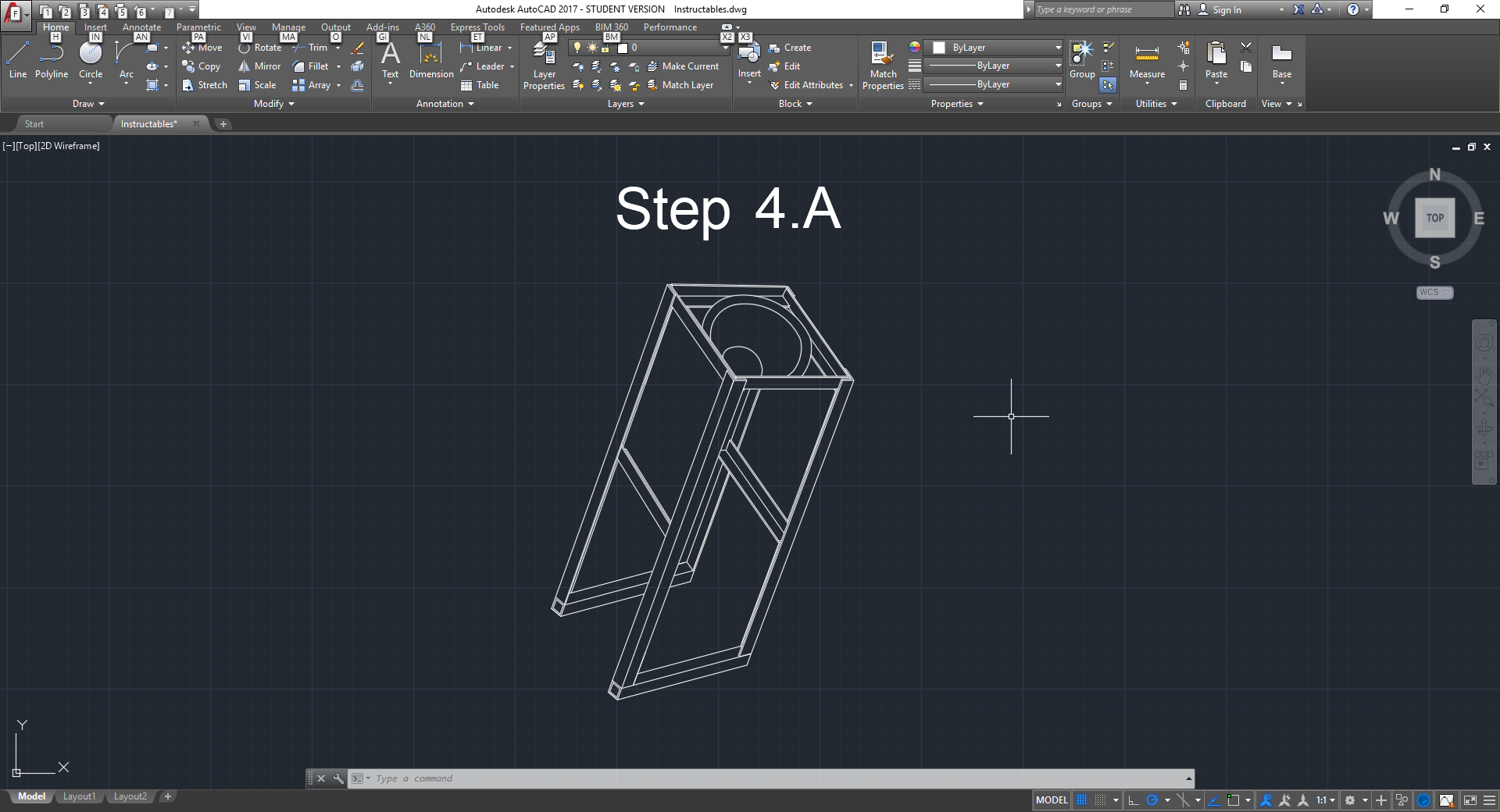The height and width of the screenshot is (812, 1500).
Task: Click the TOP face of ViewCube
Action: point(1435,219)
